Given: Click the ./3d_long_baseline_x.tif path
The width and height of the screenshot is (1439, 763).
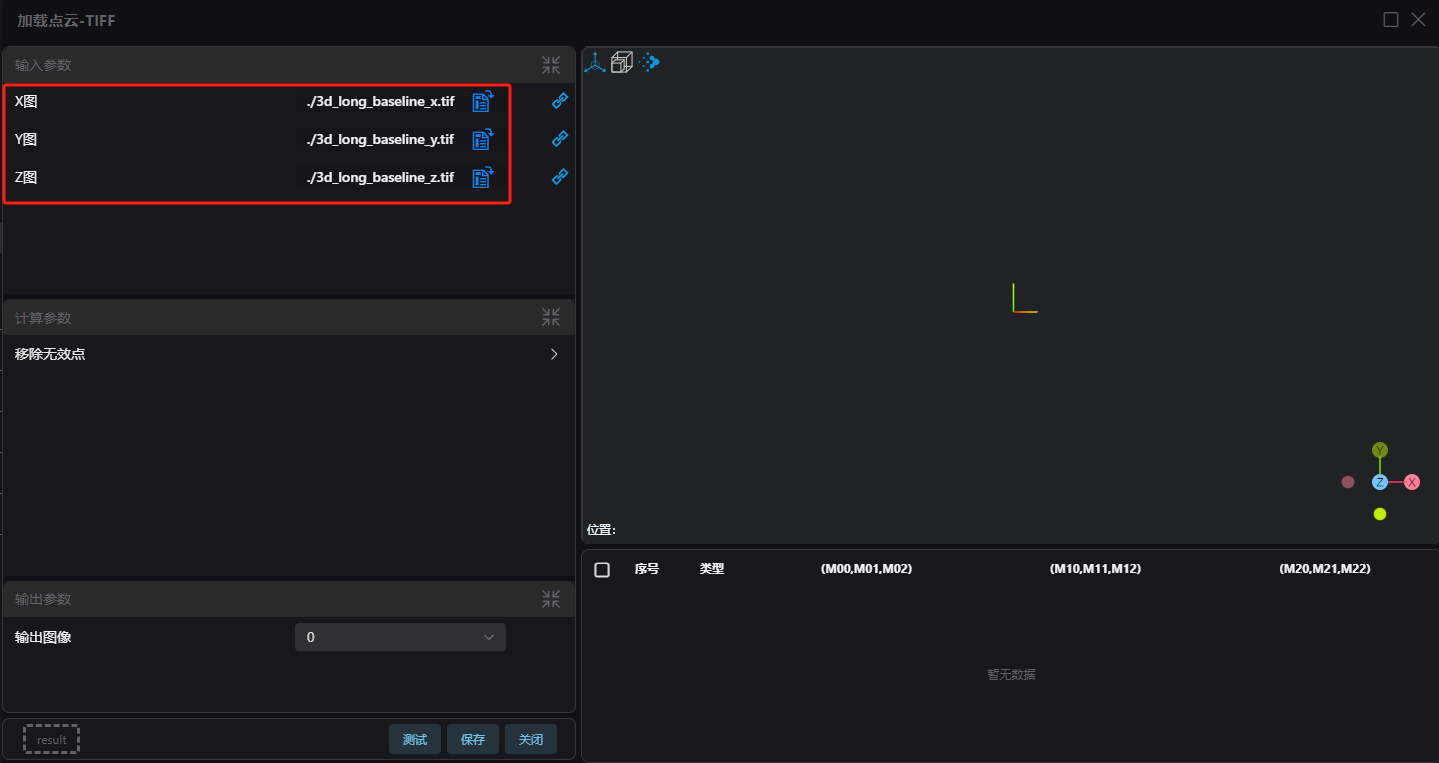Looking at the screenshot, I should (x=380, y=102).
